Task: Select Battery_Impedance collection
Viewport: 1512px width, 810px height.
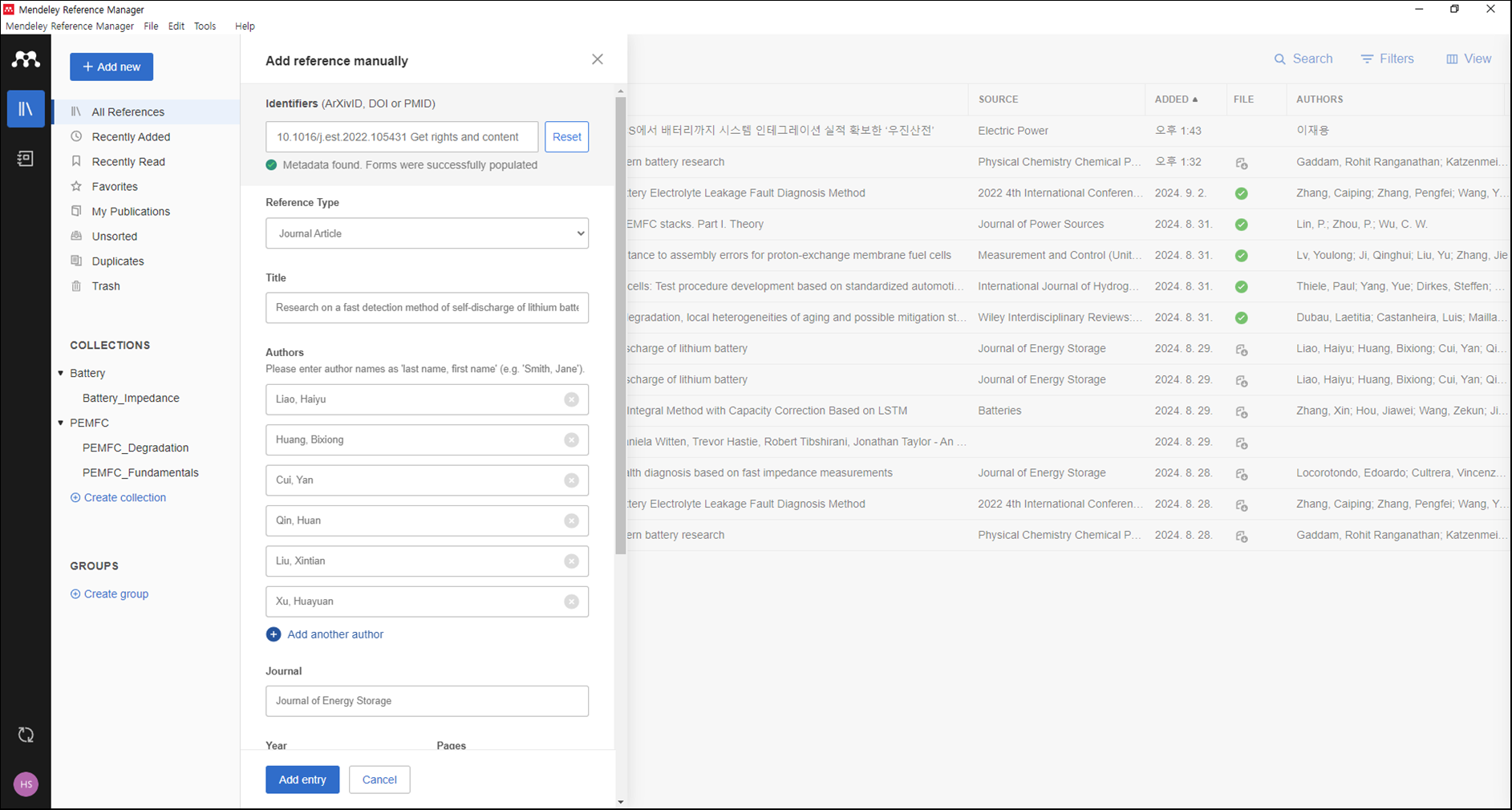Action: (131, 398)
